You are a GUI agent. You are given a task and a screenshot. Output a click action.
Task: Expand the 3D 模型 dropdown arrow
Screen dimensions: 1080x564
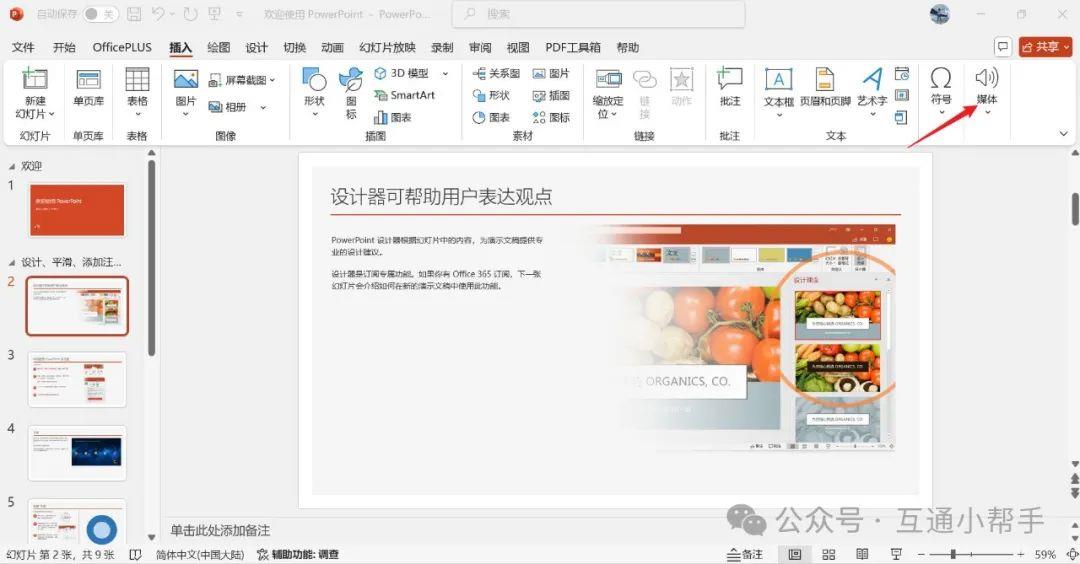446,74
